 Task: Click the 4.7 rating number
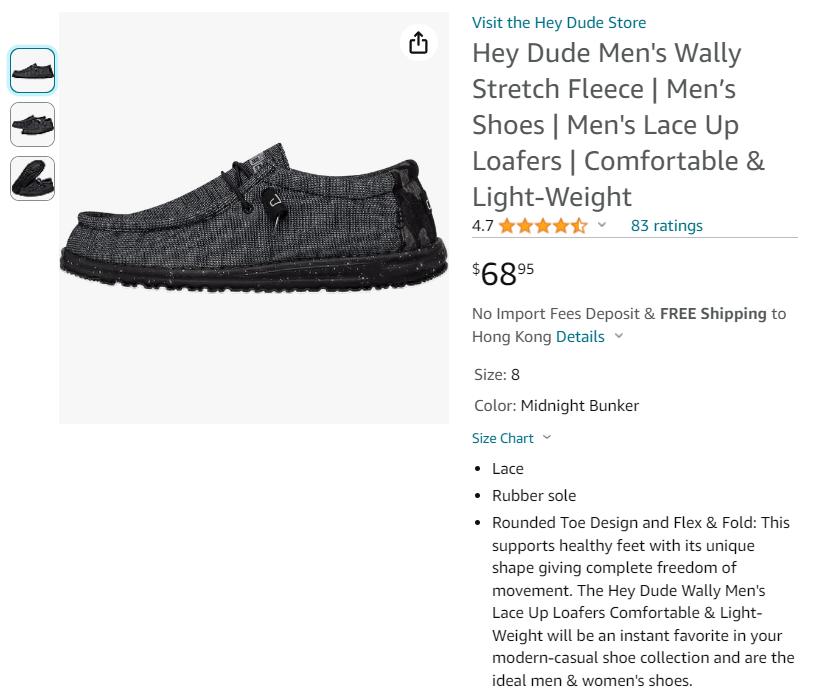point(482,226)
